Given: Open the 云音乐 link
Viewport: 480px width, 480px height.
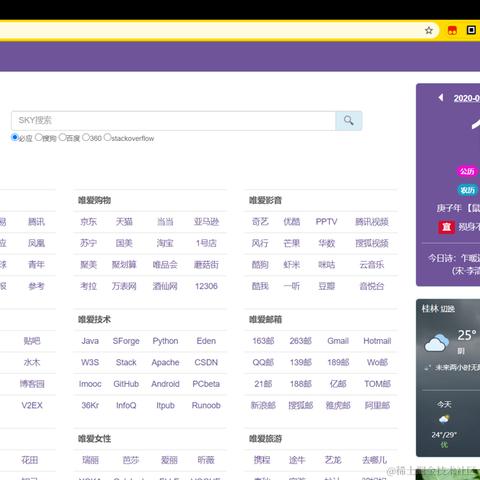Looking at the screenshot, I should point(372,265).
